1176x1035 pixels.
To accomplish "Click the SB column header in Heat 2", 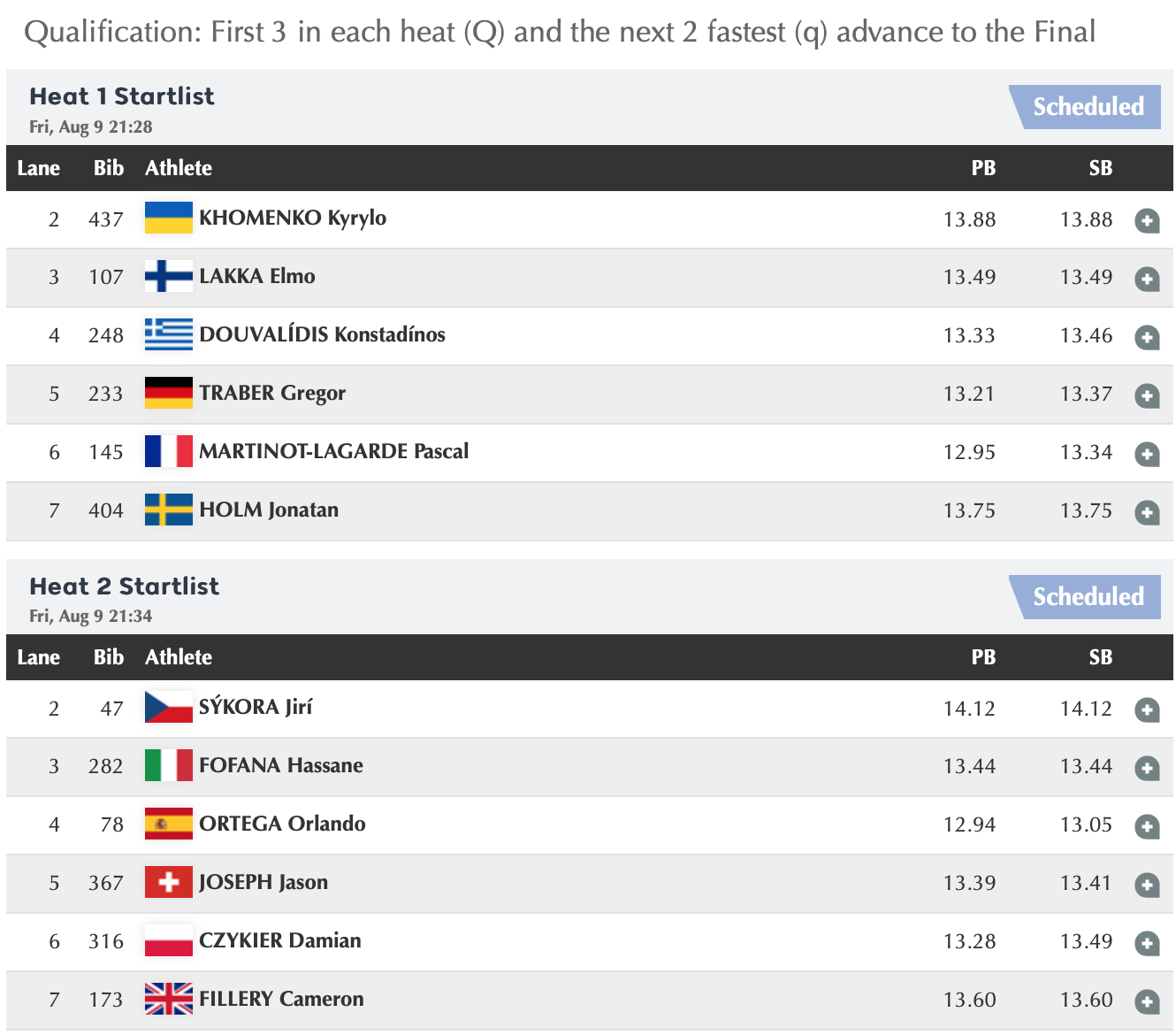I will pyautogui.click(x=1100, y=657).
